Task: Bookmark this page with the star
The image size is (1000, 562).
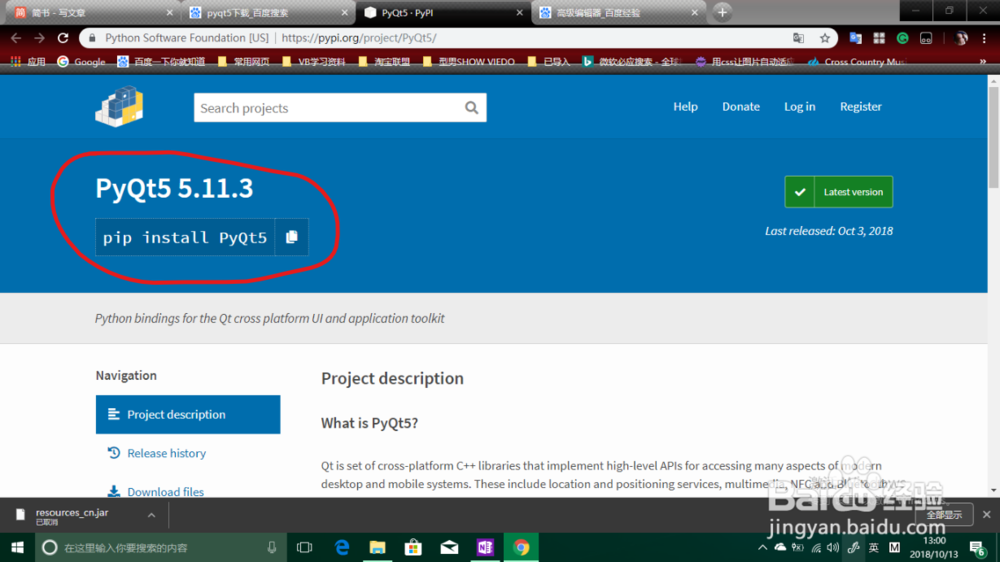Action: click(825, 38)
